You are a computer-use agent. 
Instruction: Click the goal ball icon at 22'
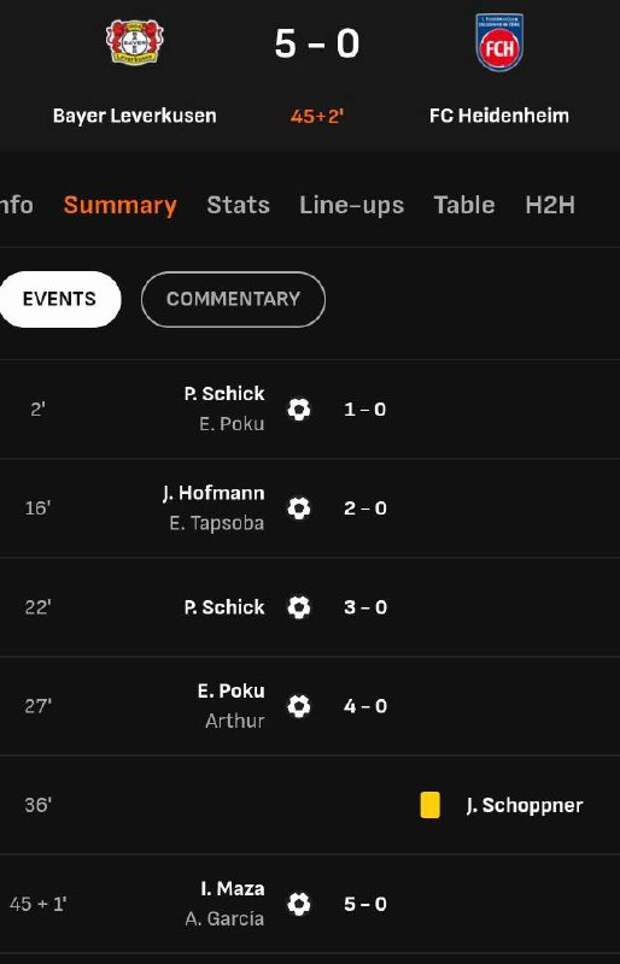point(298,607)
